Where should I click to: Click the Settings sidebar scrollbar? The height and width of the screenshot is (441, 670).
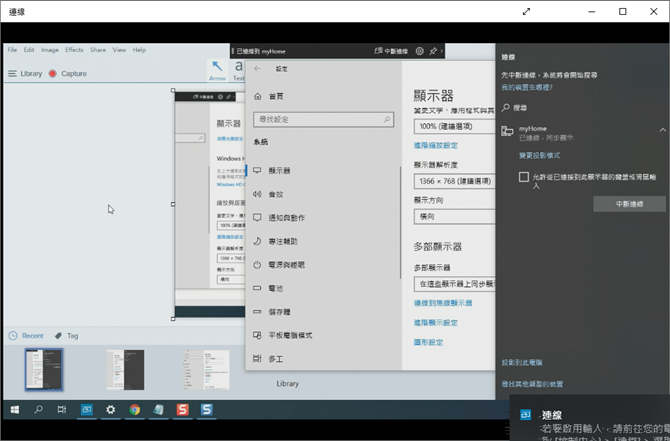click(x=400, y=222)
